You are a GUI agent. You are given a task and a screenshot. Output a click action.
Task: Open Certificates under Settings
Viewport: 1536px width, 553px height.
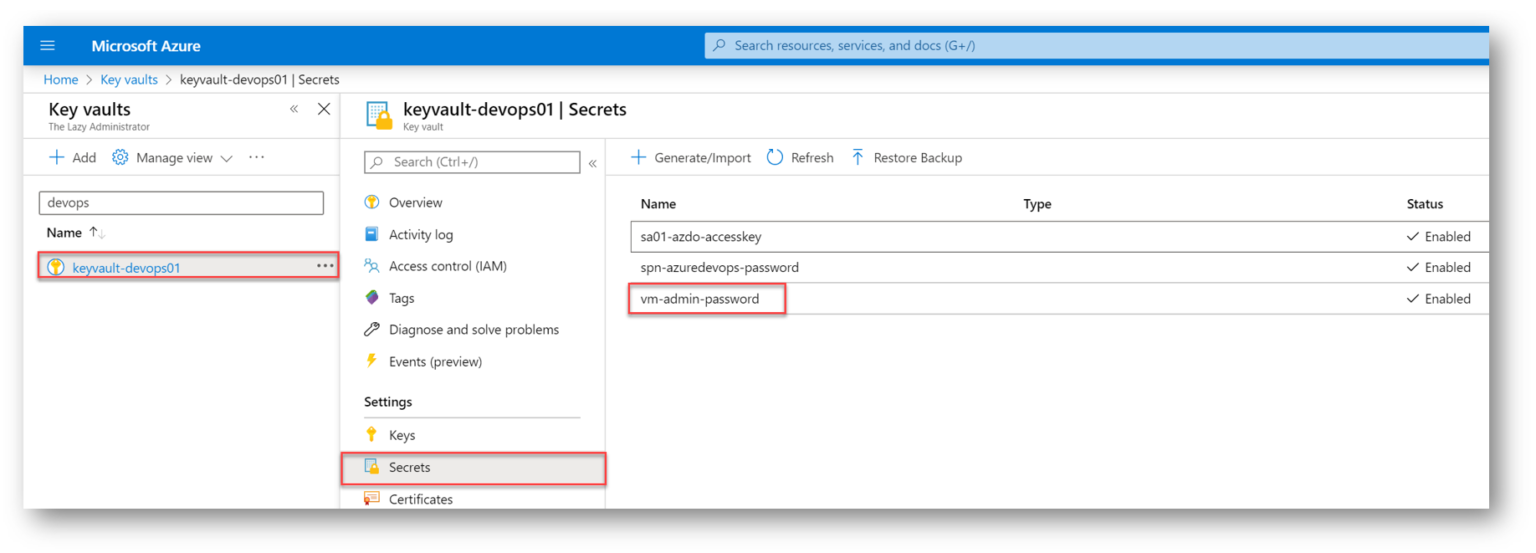[x=421, y=499]
